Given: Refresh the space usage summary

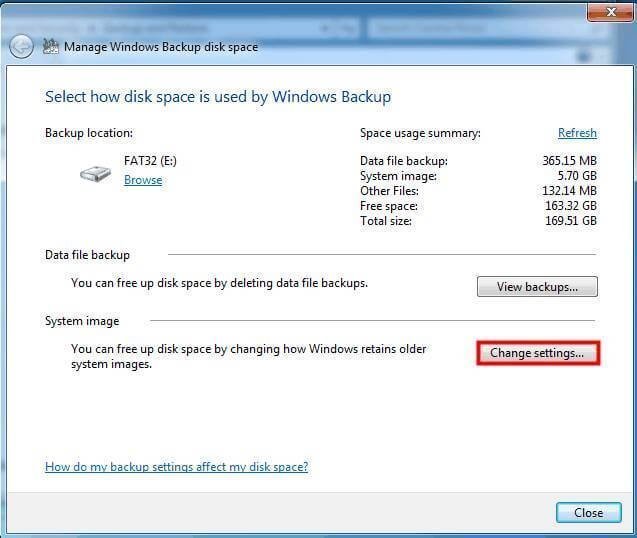Looking at the screenshot, I should click(x=577, y=133).
